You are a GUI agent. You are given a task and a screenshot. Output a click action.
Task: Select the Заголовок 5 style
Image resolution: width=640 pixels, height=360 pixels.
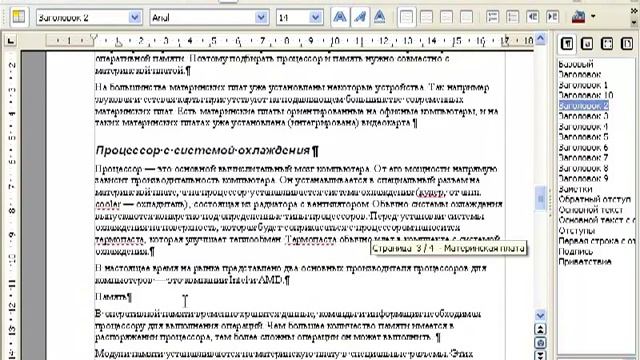583,137
